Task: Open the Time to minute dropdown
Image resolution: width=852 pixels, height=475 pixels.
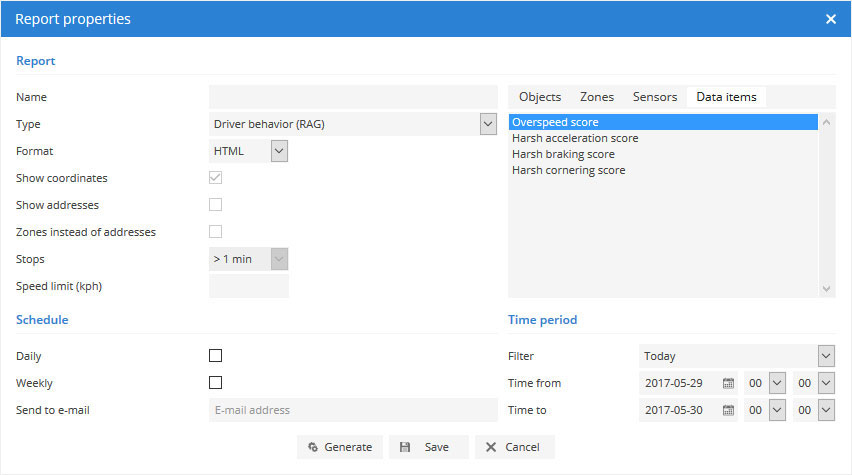Action: tap(825, 410)
